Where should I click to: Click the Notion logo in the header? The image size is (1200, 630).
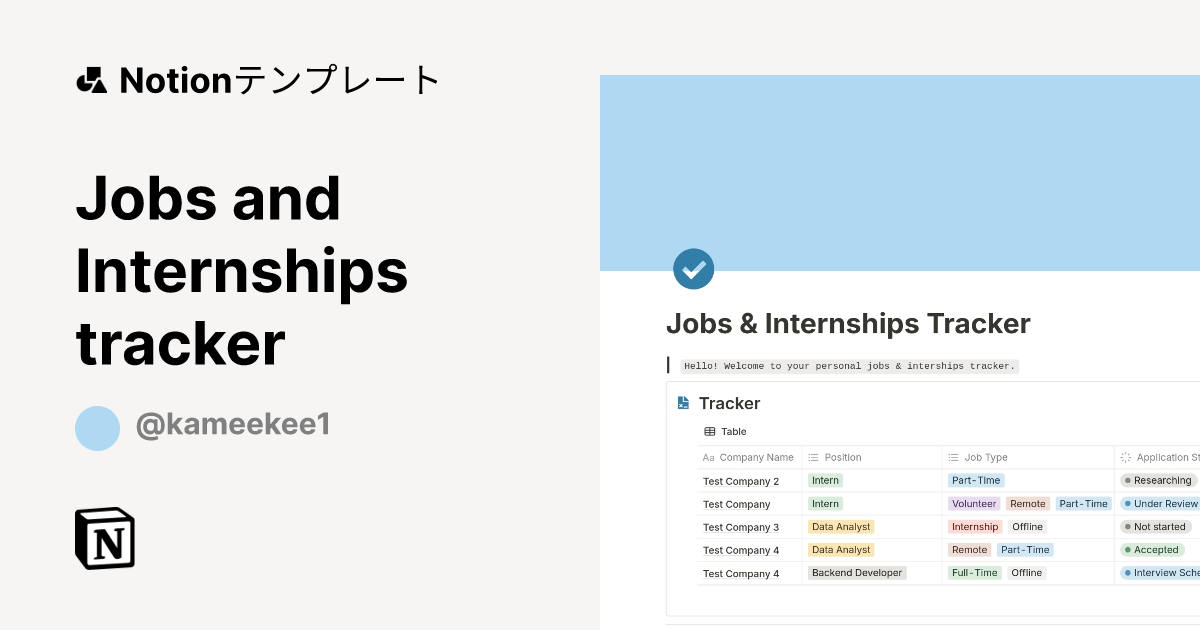click(x=91, y=79)
